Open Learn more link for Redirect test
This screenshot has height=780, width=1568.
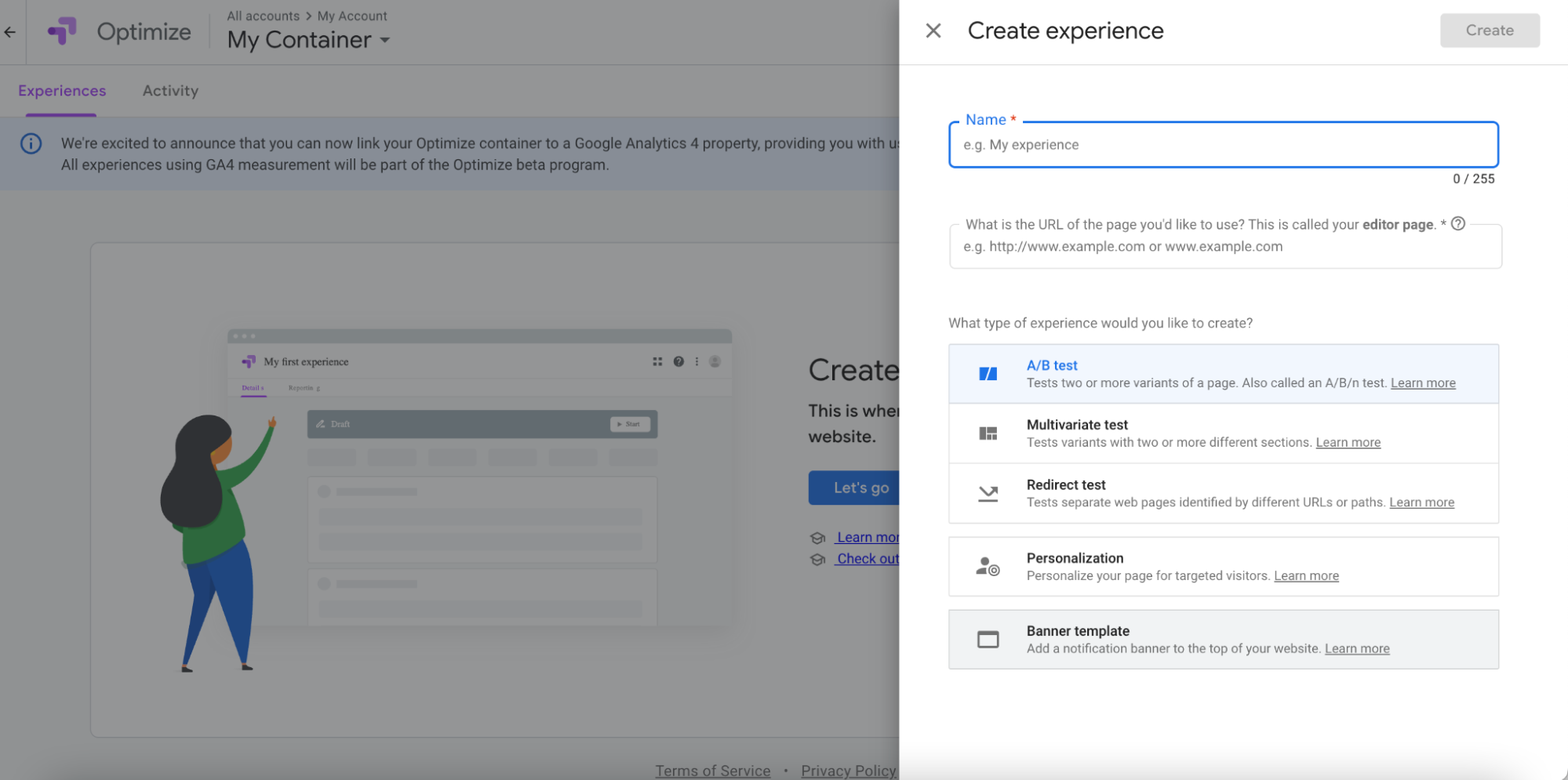point(1421,502)
